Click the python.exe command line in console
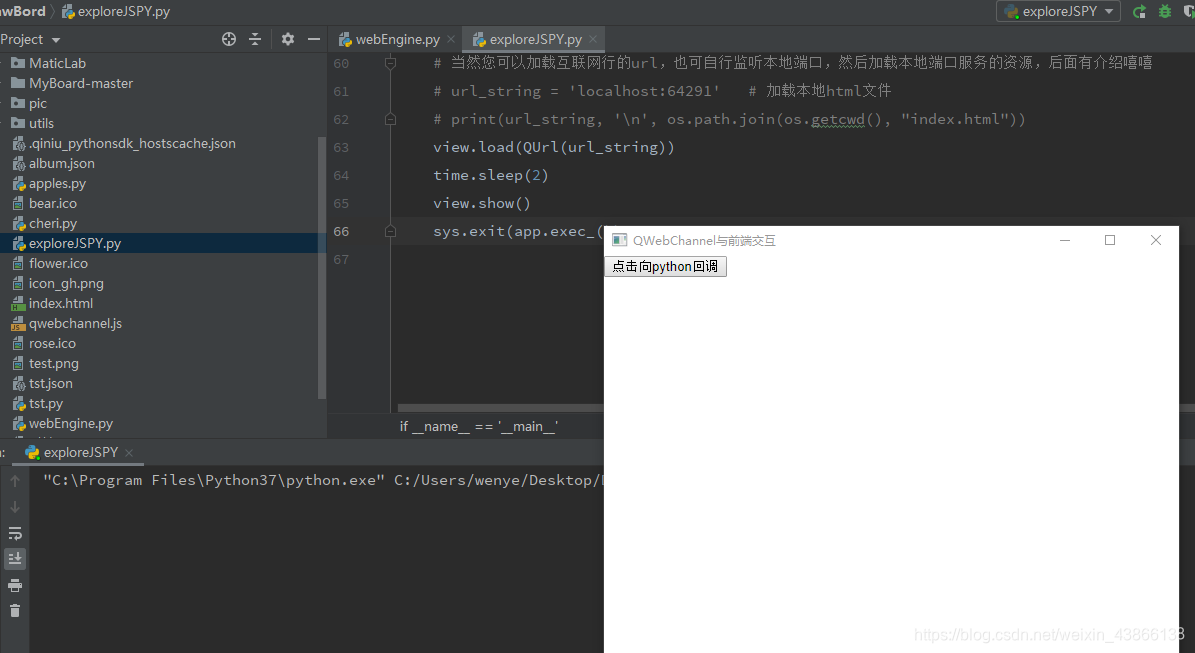Screen dimensions: 1195x653 [323, 481]
